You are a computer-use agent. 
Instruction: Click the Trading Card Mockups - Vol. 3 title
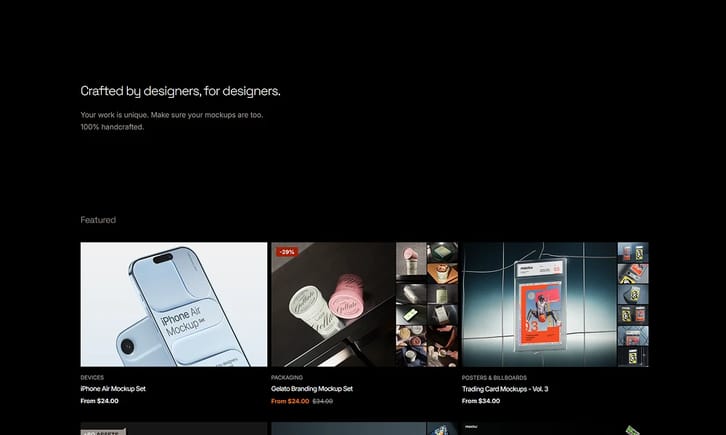(504, 389)
